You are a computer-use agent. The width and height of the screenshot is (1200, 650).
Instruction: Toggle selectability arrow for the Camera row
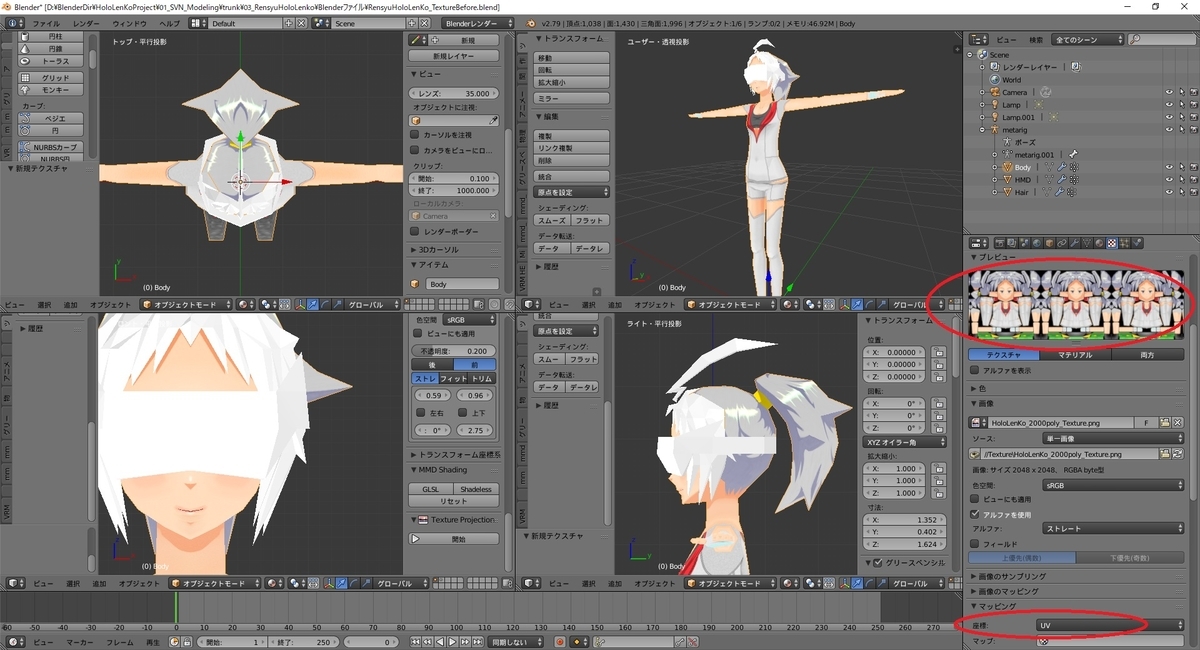(x=1180, y=92)
